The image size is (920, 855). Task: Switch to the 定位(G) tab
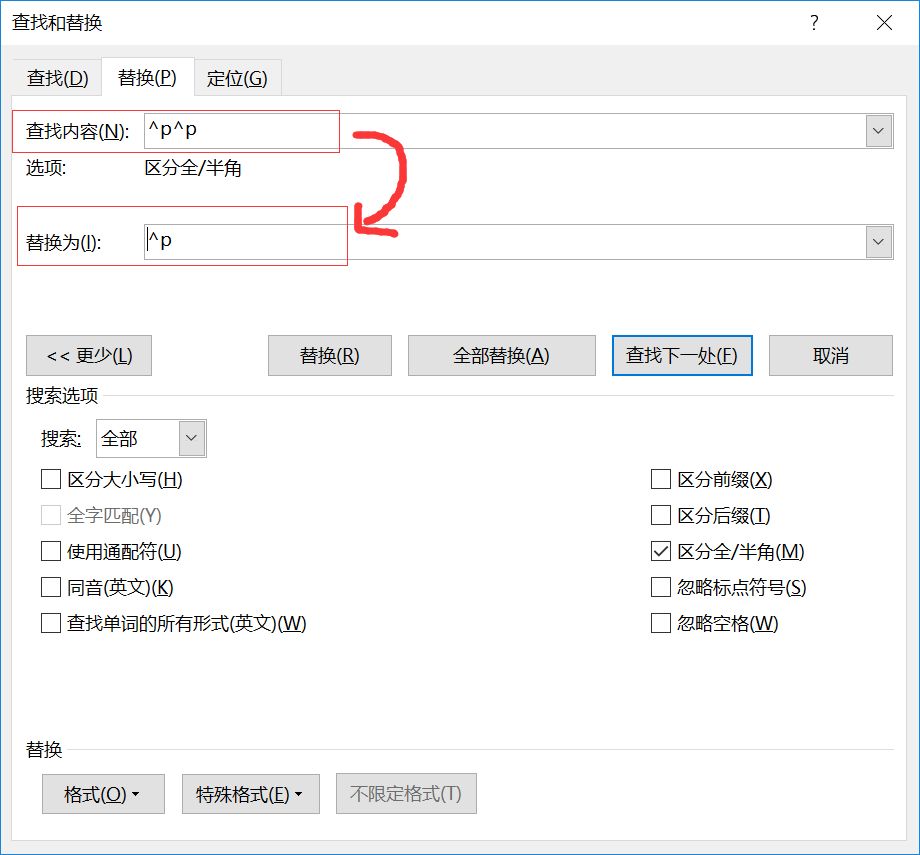[x=237, y=78]
